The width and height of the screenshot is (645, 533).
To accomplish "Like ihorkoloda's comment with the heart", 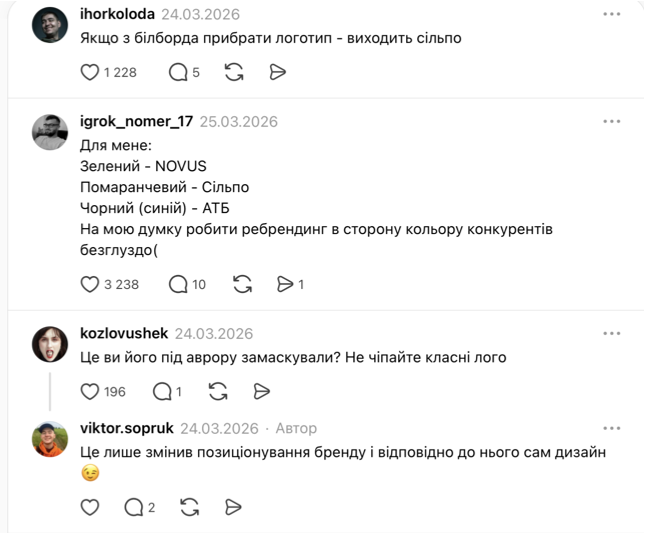I will [89, 71].
